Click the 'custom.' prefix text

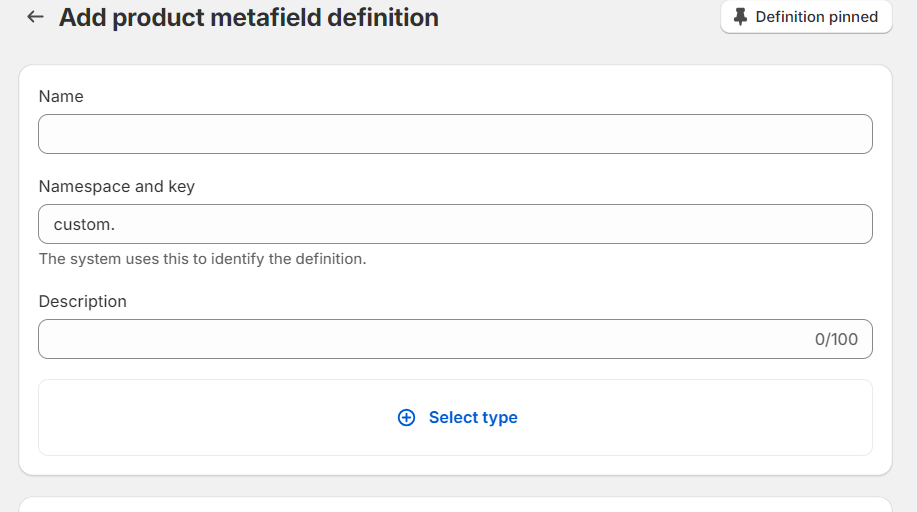(x=84, y=225)
